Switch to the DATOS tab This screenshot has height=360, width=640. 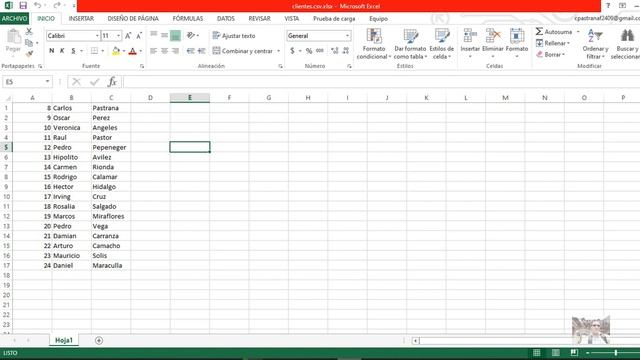pyautogui.click(x=226, y=18)
